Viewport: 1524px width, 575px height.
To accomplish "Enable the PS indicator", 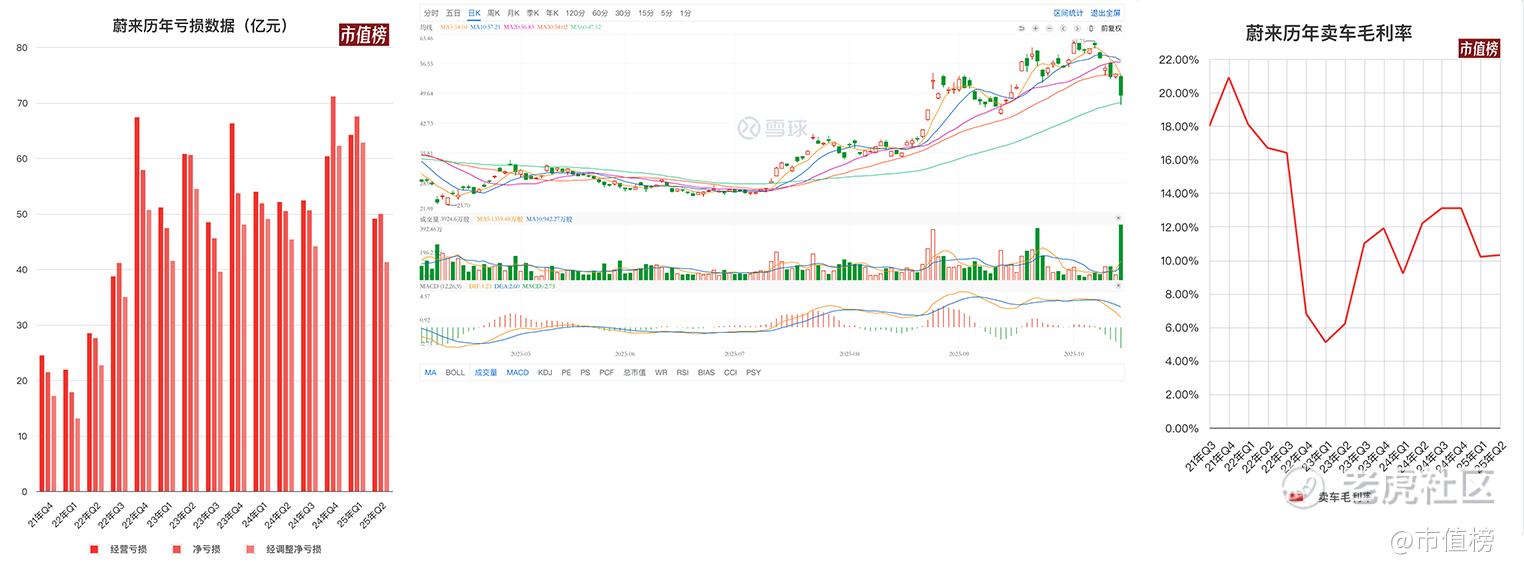I will [x=586, y=372].
